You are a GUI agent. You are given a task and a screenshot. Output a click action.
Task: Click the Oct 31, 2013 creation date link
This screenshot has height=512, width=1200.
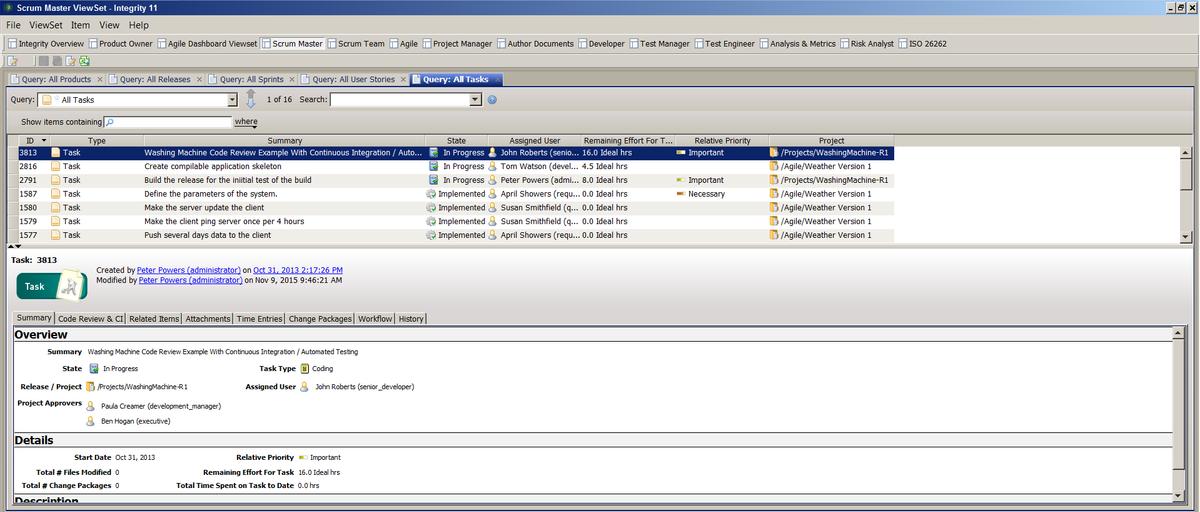[x=298, y=270]
